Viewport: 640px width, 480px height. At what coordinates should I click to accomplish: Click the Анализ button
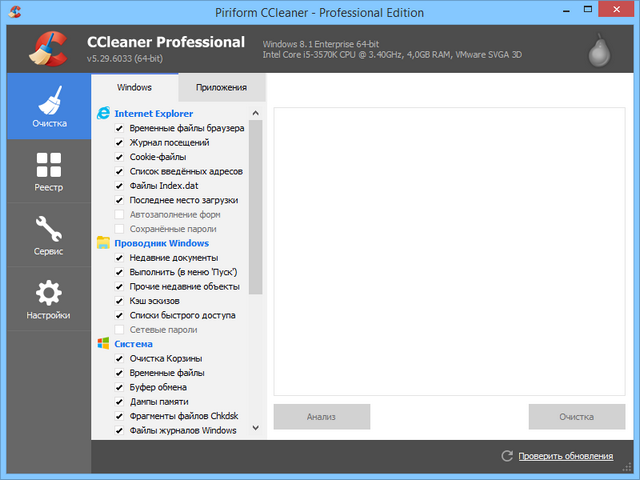coord(322,417)
